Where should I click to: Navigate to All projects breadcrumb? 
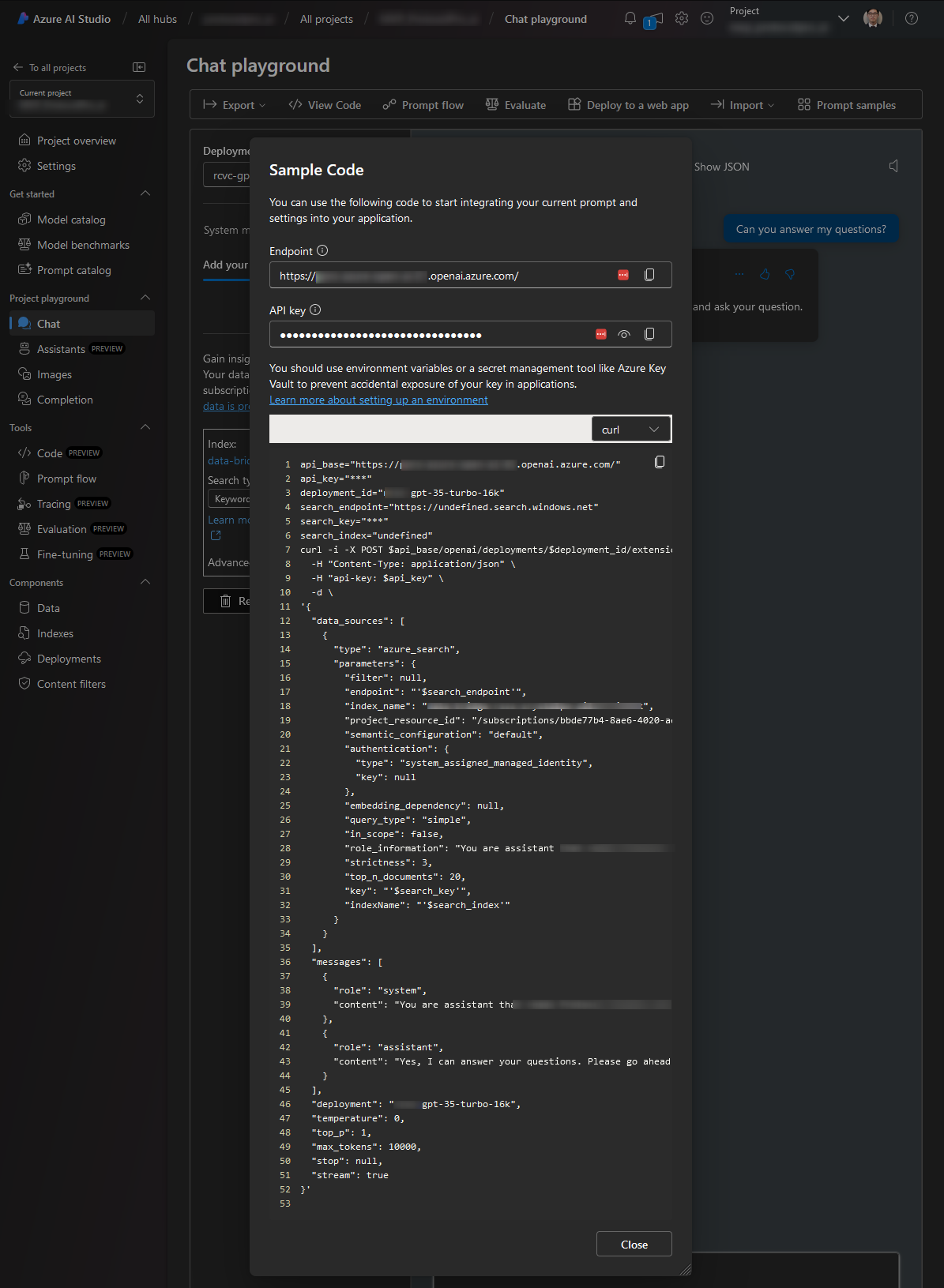326,19
